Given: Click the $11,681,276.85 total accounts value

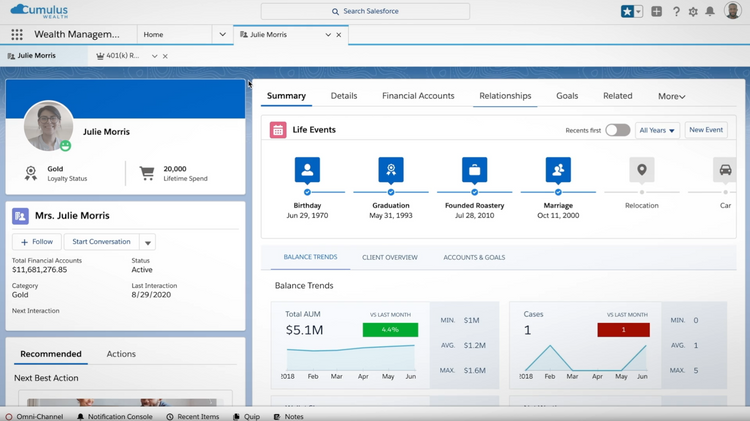Looking at the screenshot, I should (x=40, y=270).
